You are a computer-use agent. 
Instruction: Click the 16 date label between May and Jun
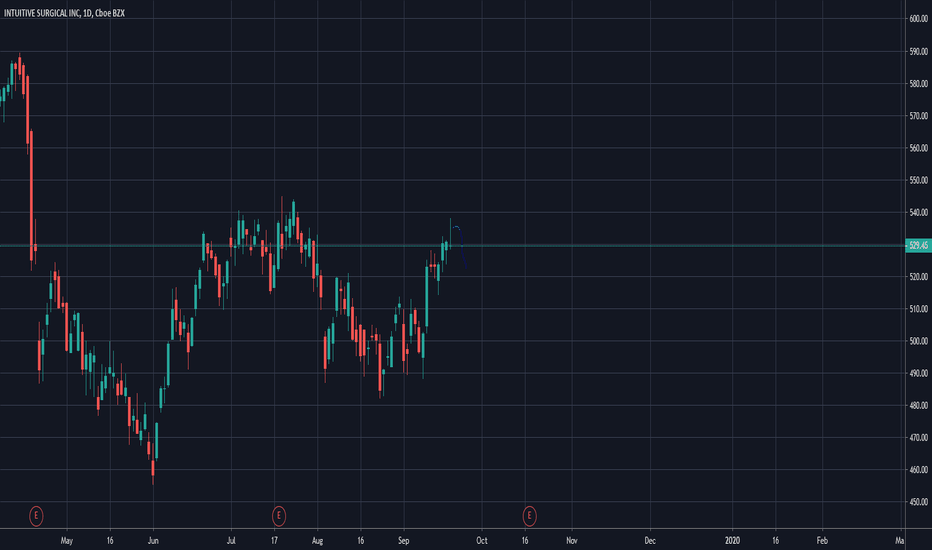coord(110,540)
